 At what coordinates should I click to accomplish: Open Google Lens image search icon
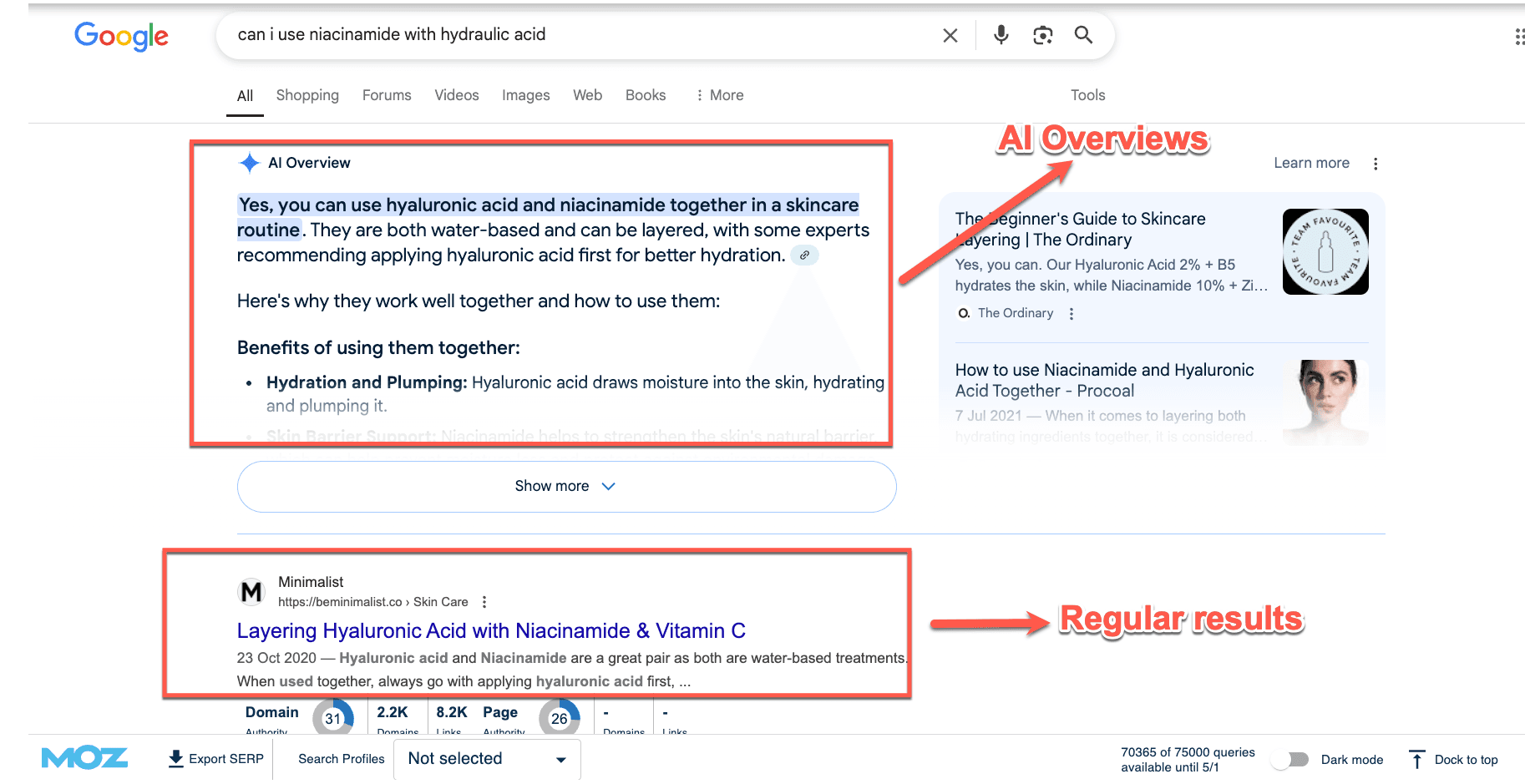1042,35
